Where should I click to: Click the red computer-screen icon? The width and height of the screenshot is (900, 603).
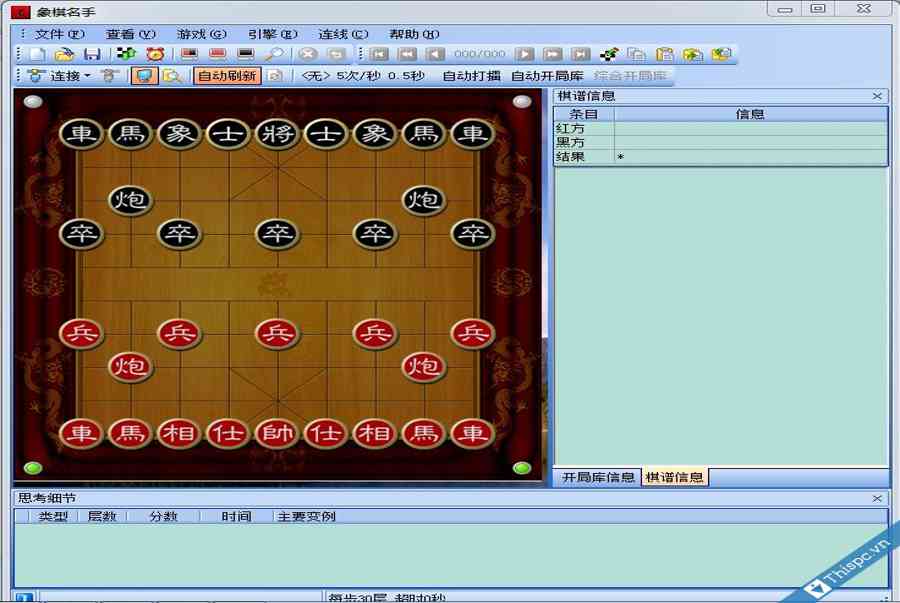pos(217,55)
